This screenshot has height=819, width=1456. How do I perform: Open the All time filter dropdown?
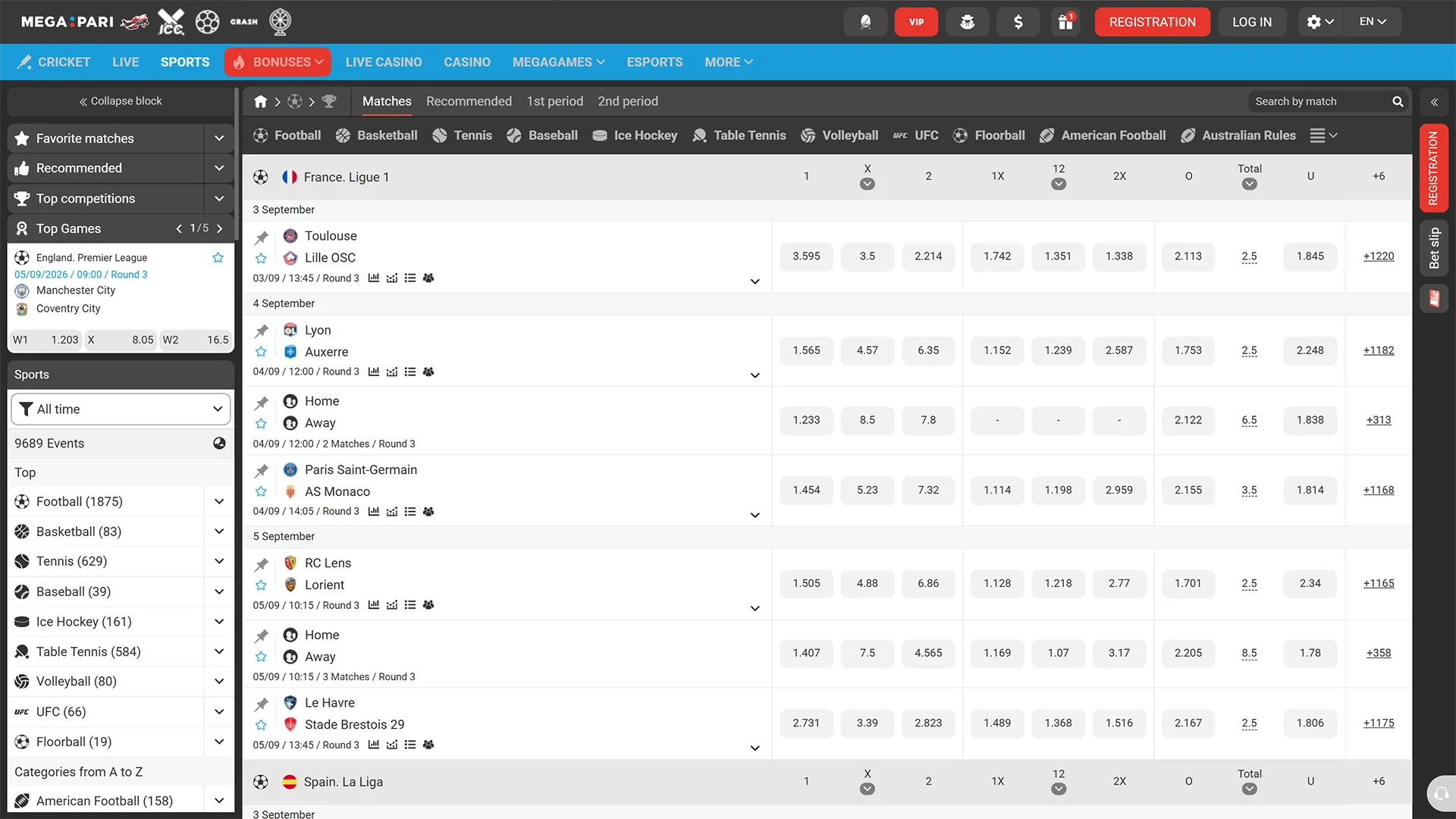point(121,409)
